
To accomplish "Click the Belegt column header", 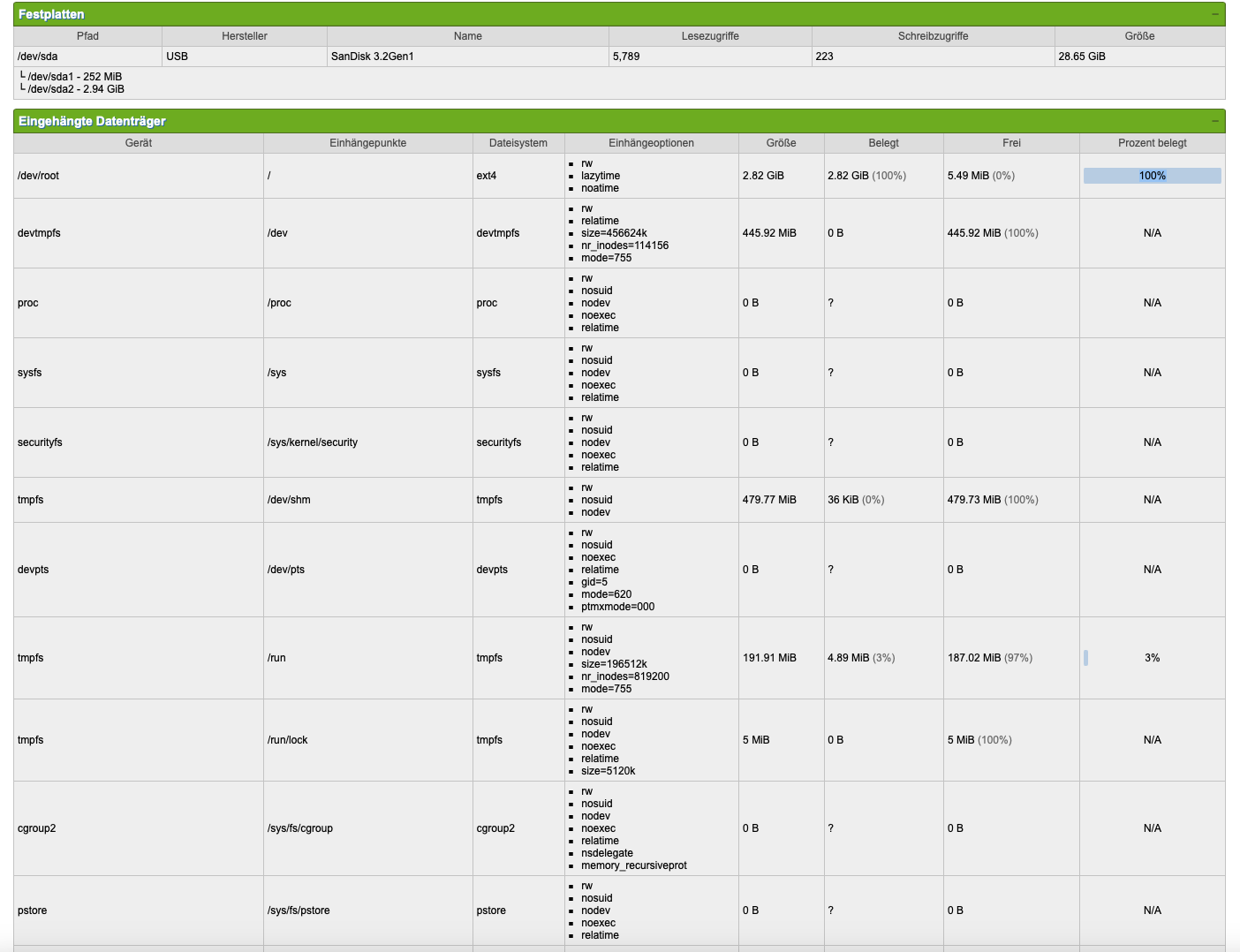I will 883,143.
